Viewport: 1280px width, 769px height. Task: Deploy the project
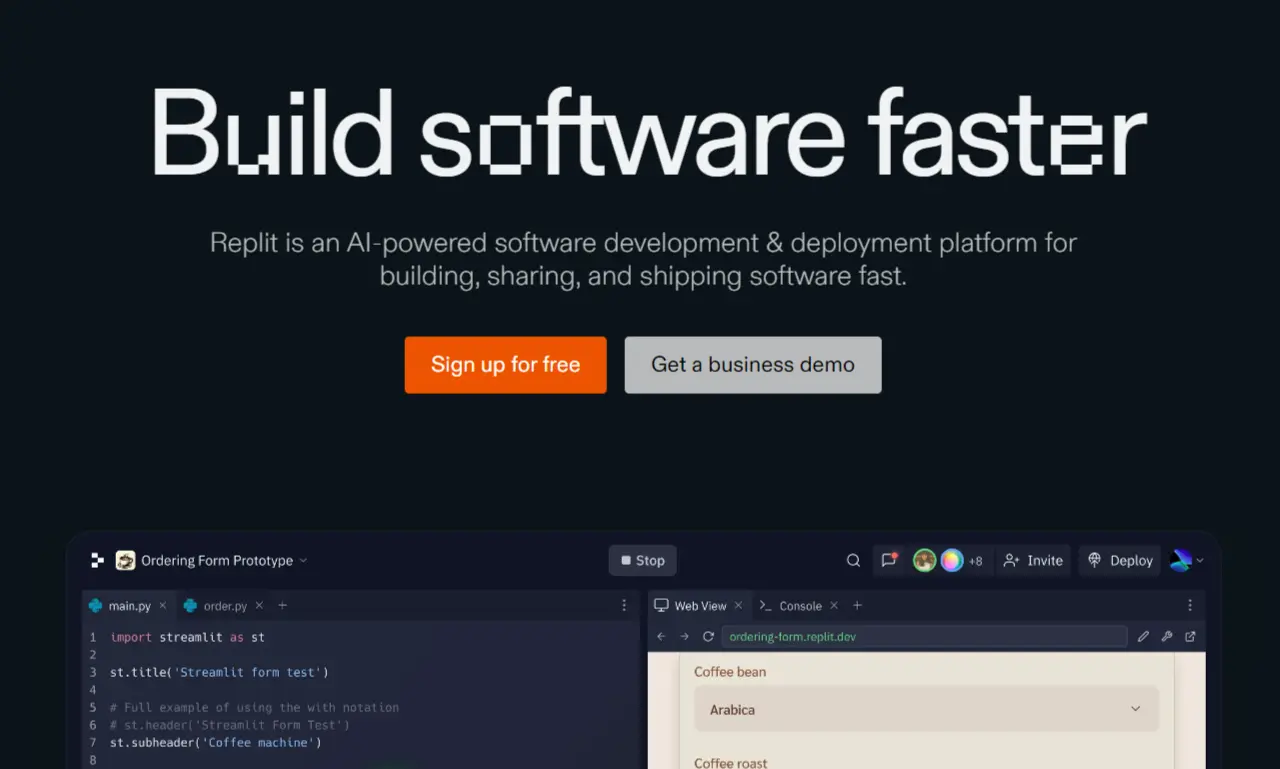tap(1120, 560)
